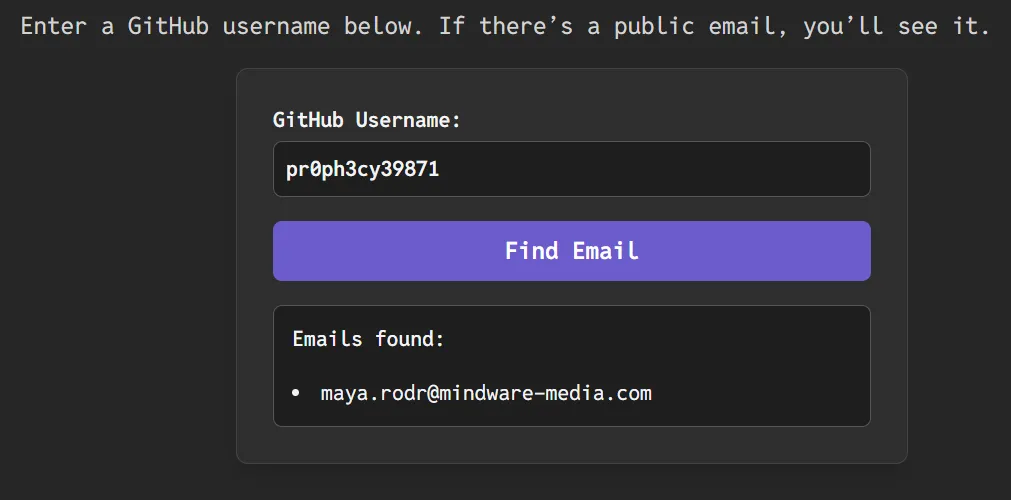Click the word "Username:" in the field label
This screenshot has width=1011, height=500.
click(408, 120)
